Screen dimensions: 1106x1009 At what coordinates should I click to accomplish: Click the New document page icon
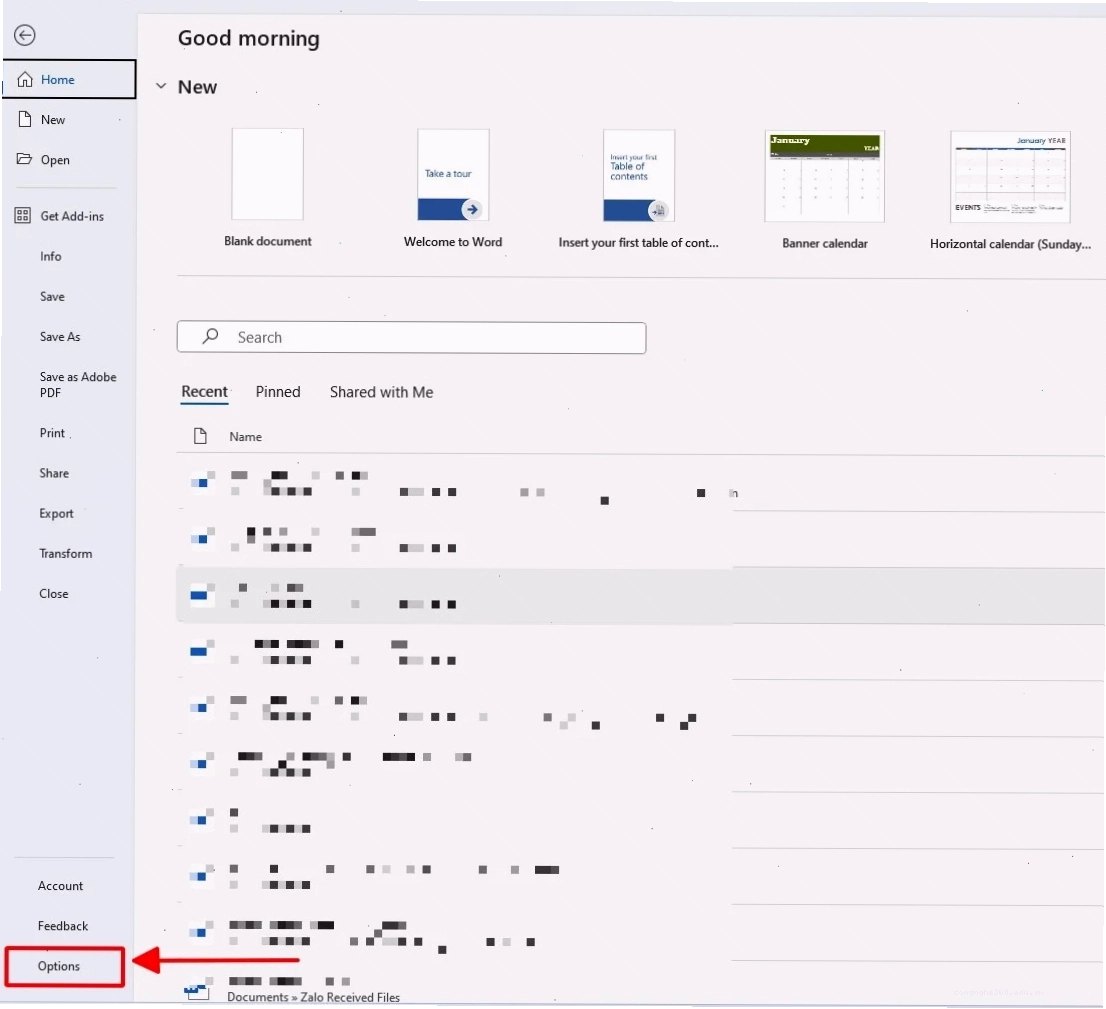[25, 119]
